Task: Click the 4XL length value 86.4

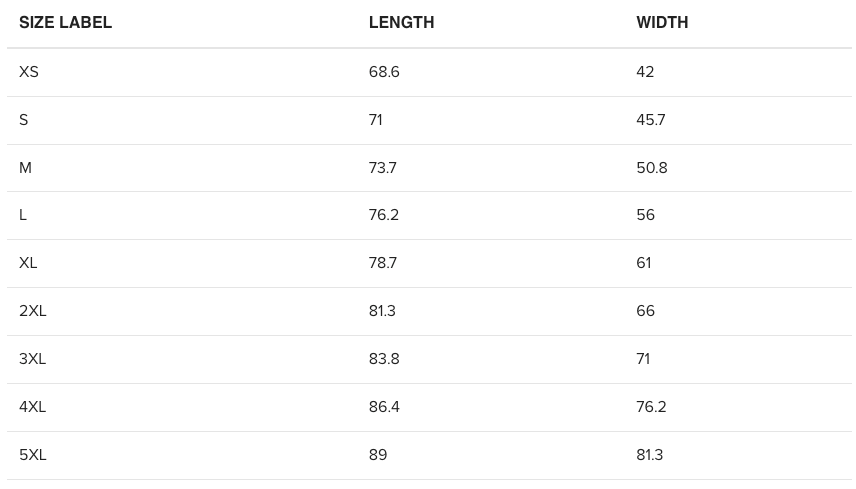Action: [x=384, y=407]
